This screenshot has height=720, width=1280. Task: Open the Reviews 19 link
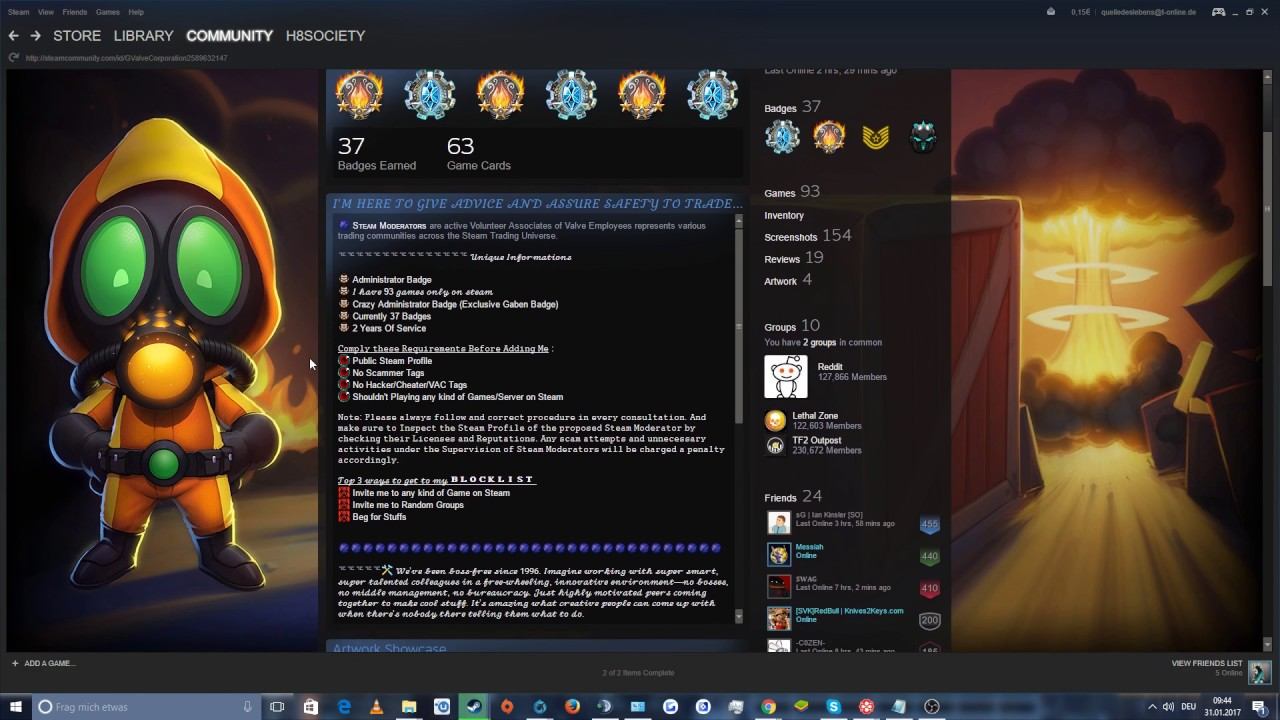coord(794,258)
